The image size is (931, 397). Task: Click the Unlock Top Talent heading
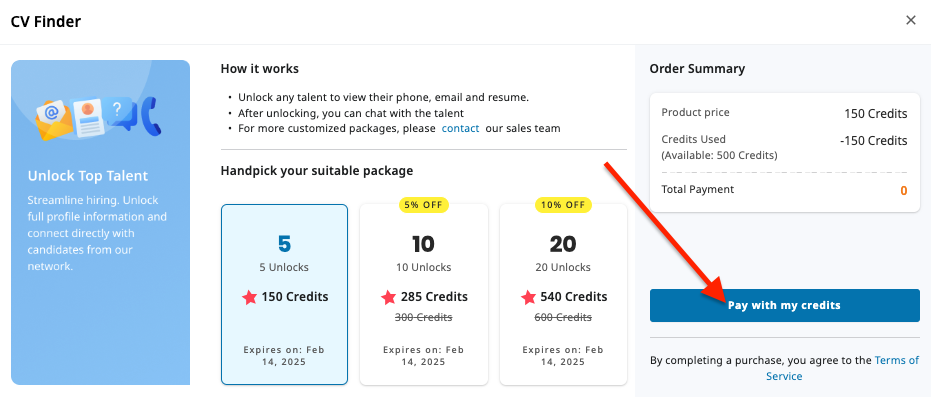pos(88,176)
